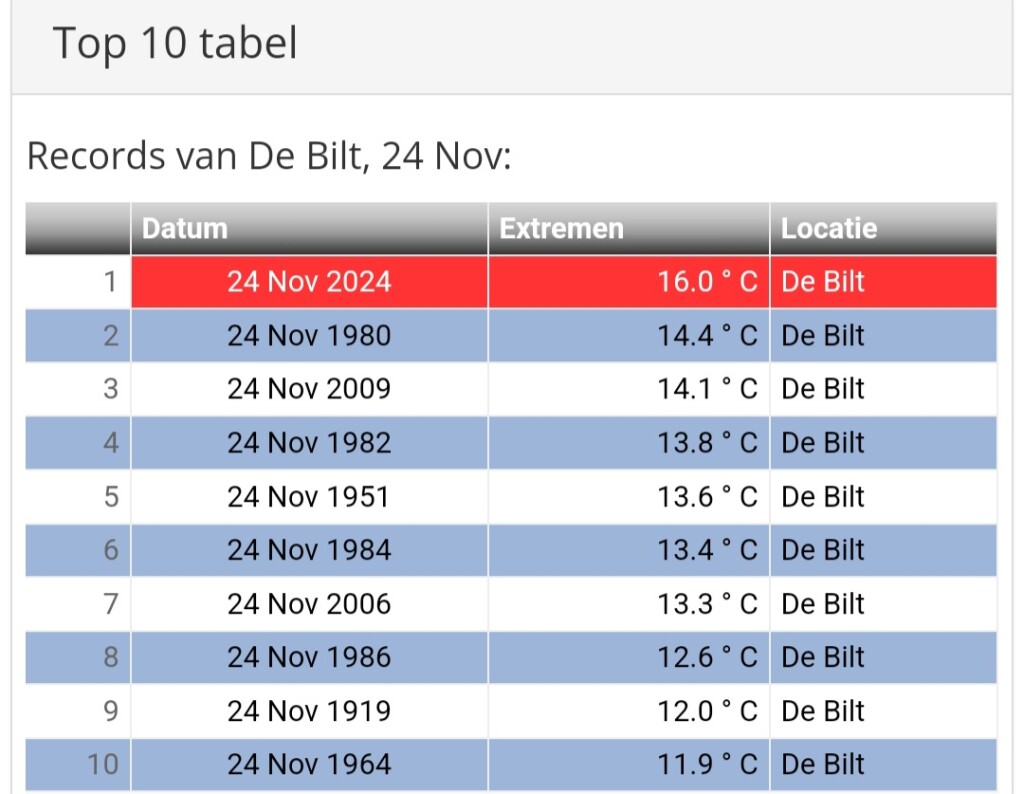Select the 24 Nov 2009 date cell
The width and height of the screenshot is (1024, 794).
click(309, 389)
